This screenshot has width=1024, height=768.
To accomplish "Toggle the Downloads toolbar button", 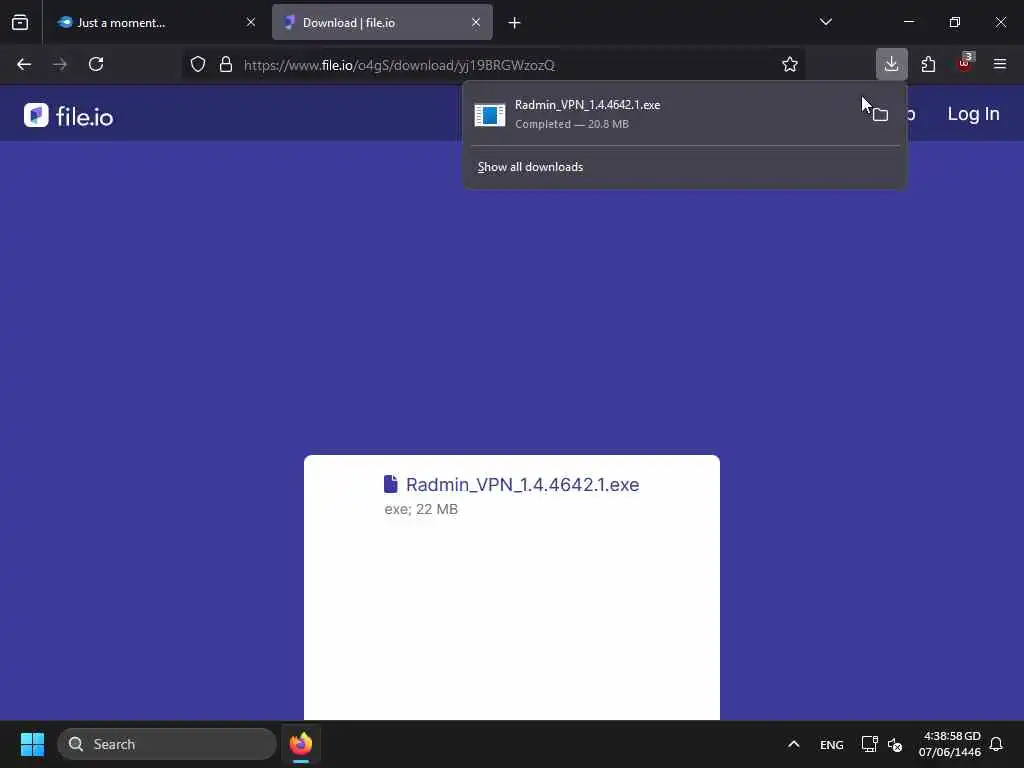I will click(x=891, y=65).
